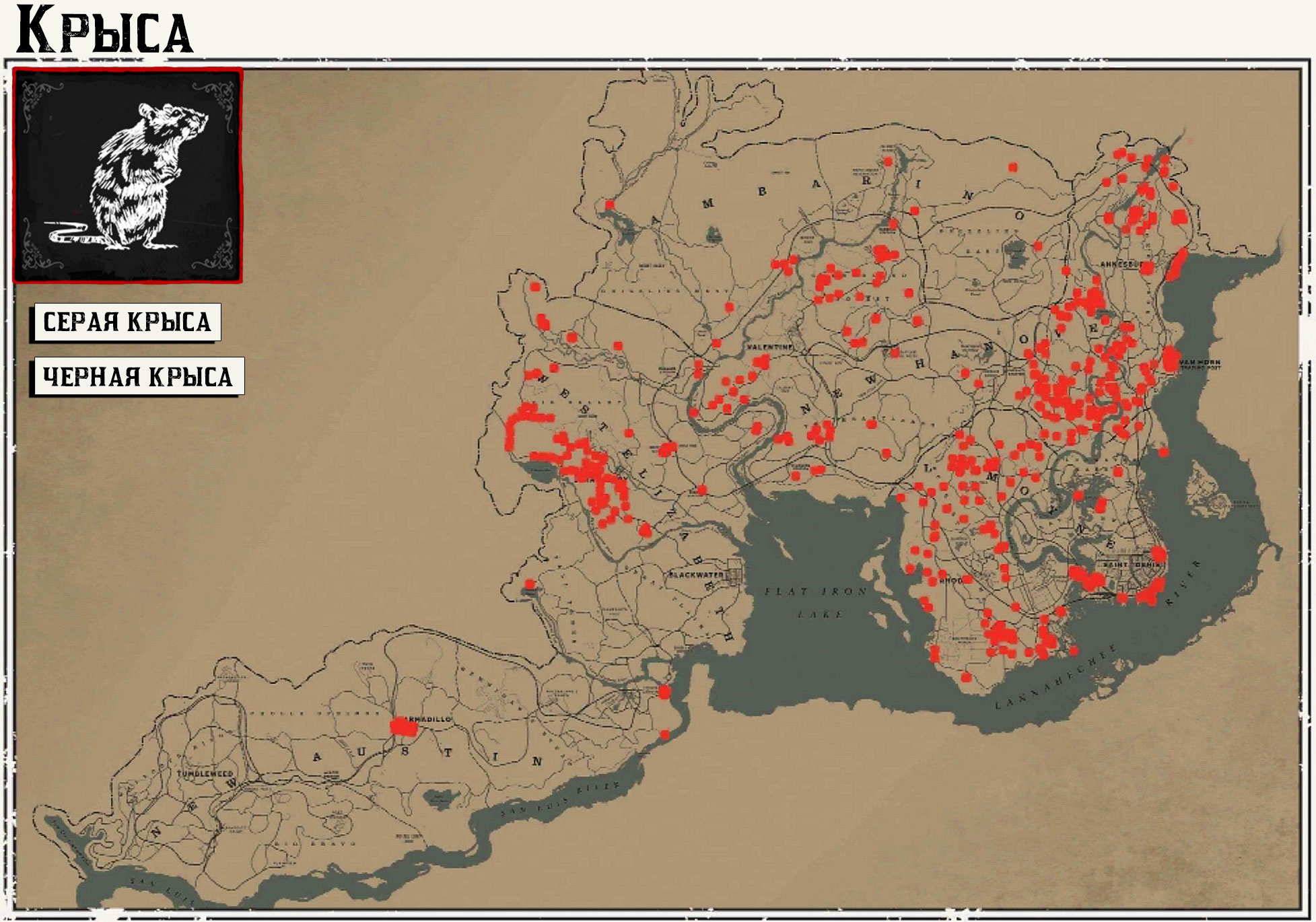The image size is (1316, 922).
Task: Click the large red marker at Van Horn
Action: tap(1171, 358)
